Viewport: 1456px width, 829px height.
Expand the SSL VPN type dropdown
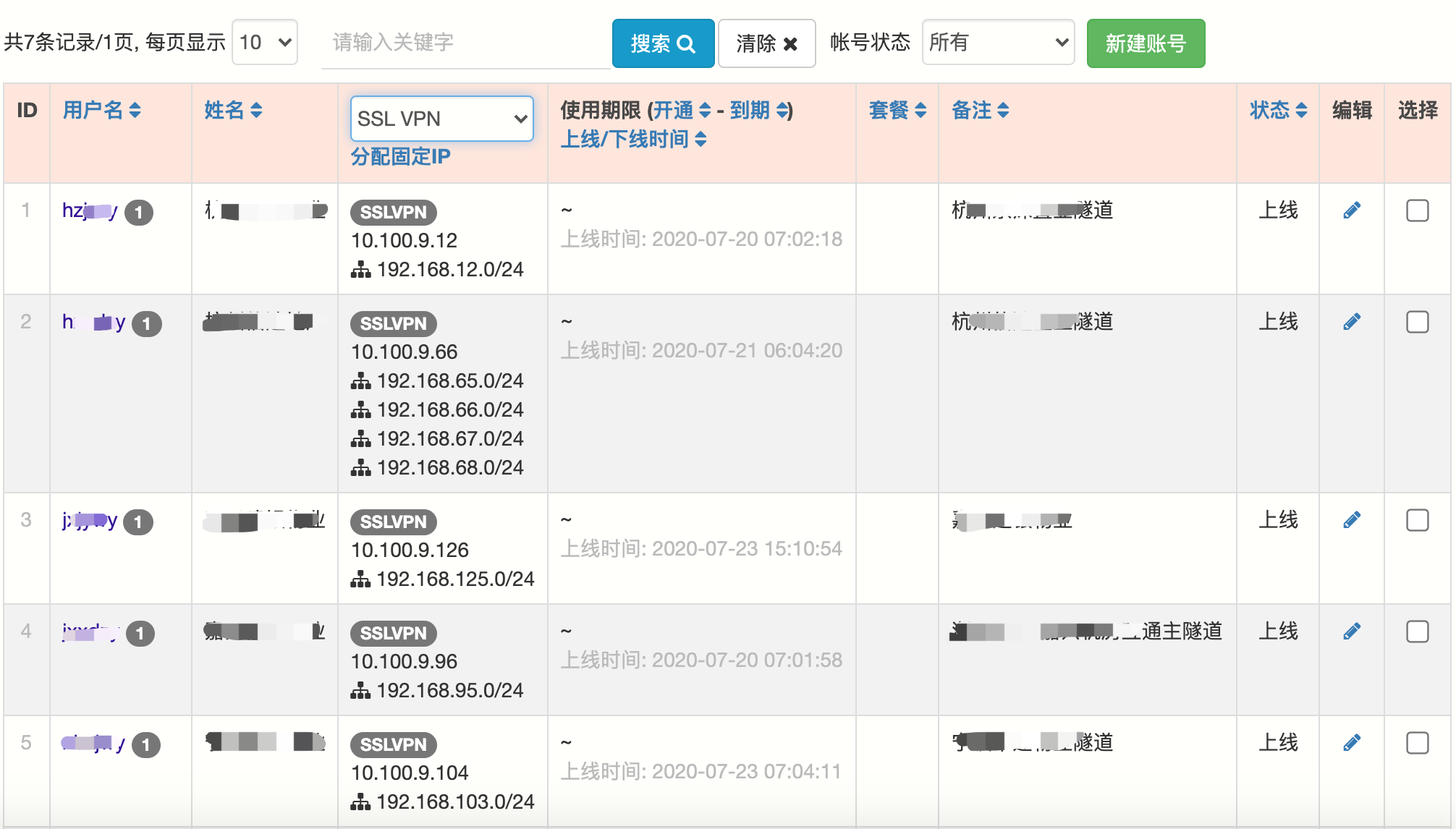click(x=441, y=119)
